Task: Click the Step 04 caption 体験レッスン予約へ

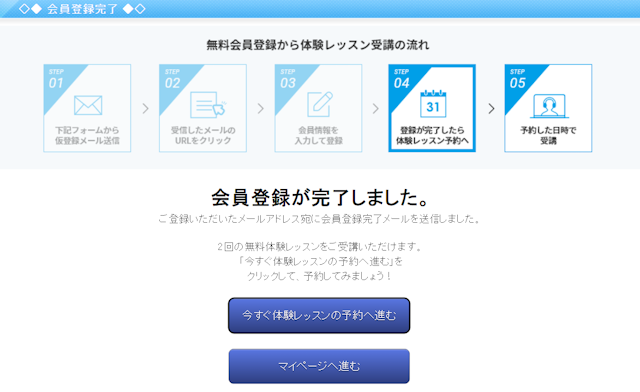Action: coord(432,141)
